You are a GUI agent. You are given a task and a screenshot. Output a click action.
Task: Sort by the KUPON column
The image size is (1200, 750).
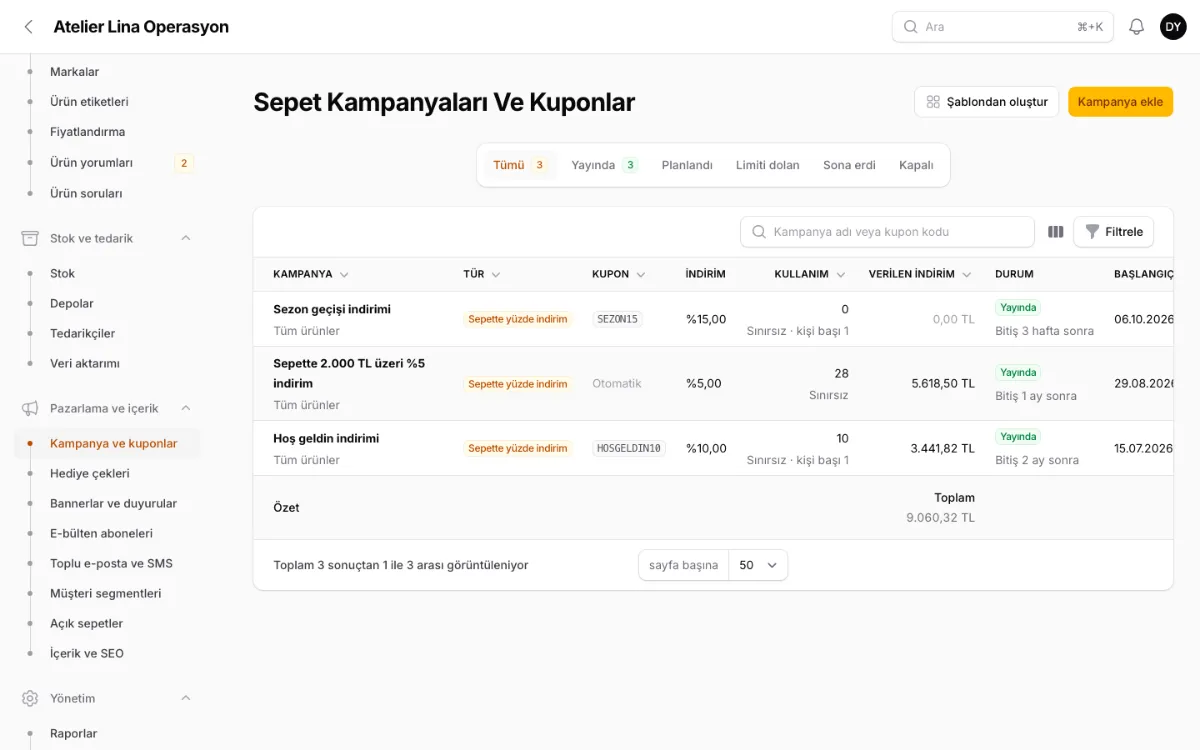tap(619, 274)
